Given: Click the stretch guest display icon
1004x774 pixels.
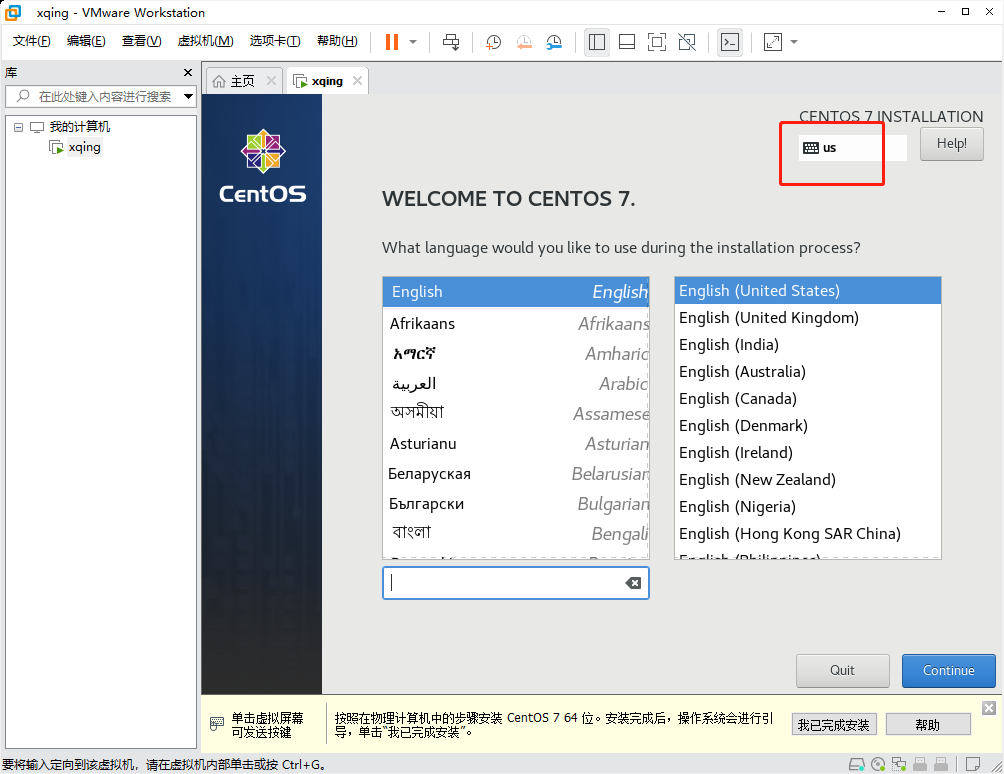Looking at the screenshot, I should pyautogui.click(x=773, y=42).
